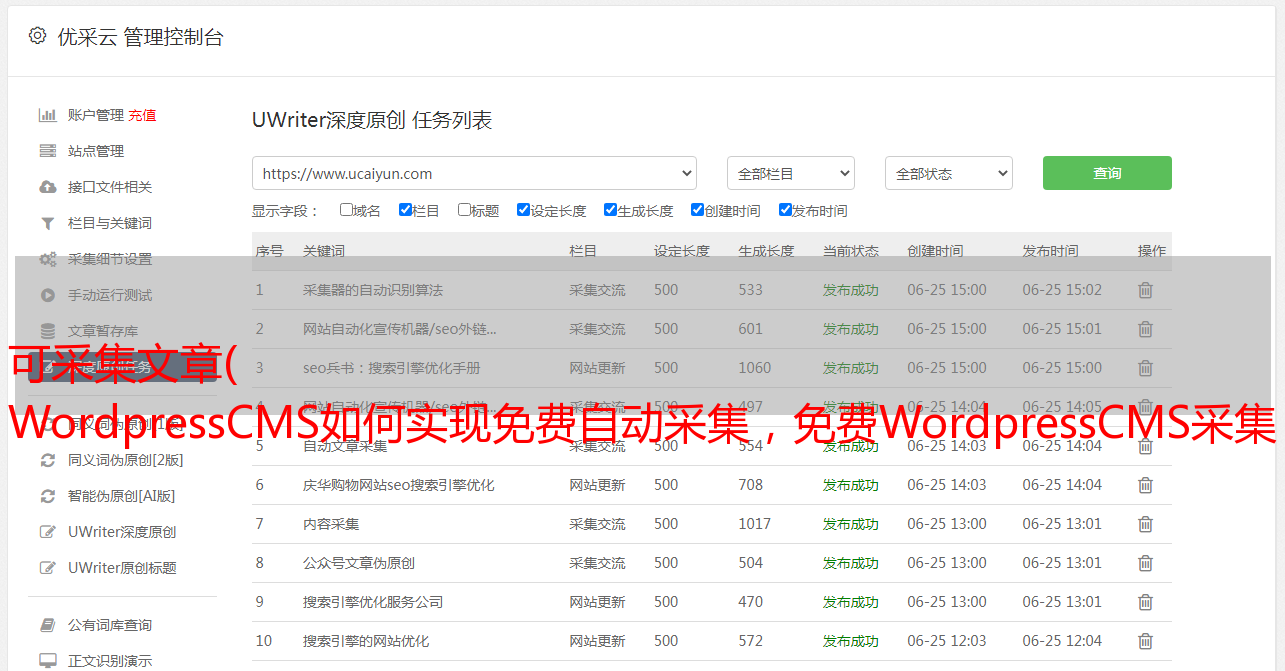Click the UWriter深度原创 任务列表 page heading

tap(372, 120)
